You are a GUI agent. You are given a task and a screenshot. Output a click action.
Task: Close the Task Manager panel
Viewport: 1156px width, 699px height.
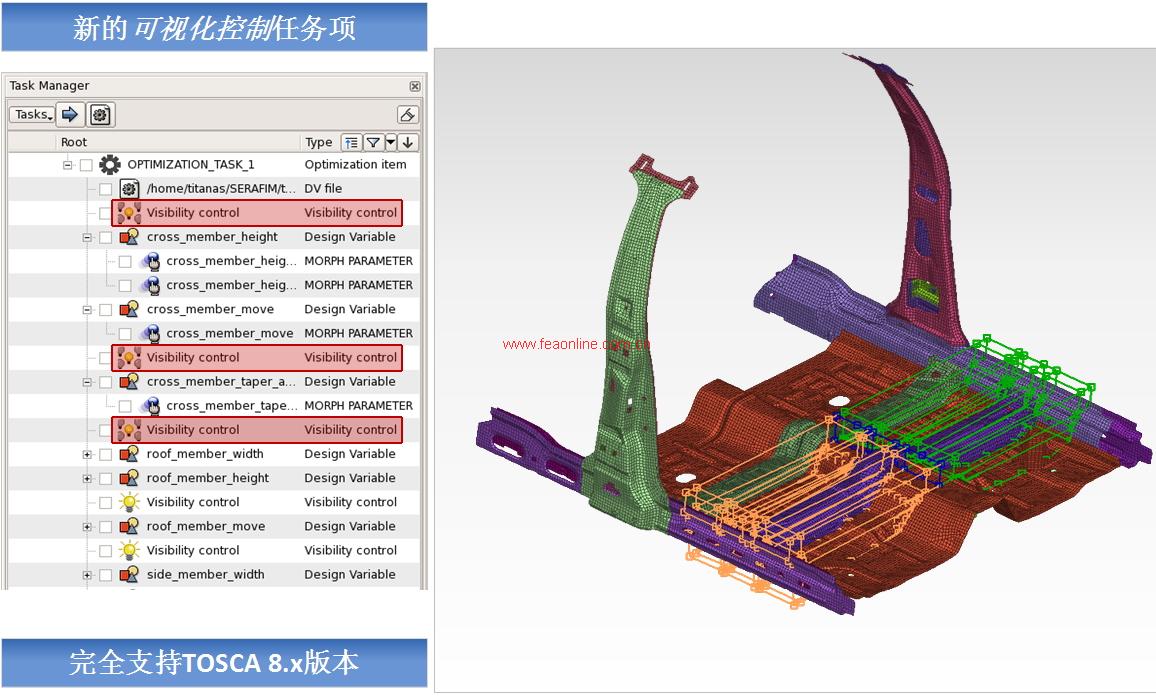click(415, 87)
